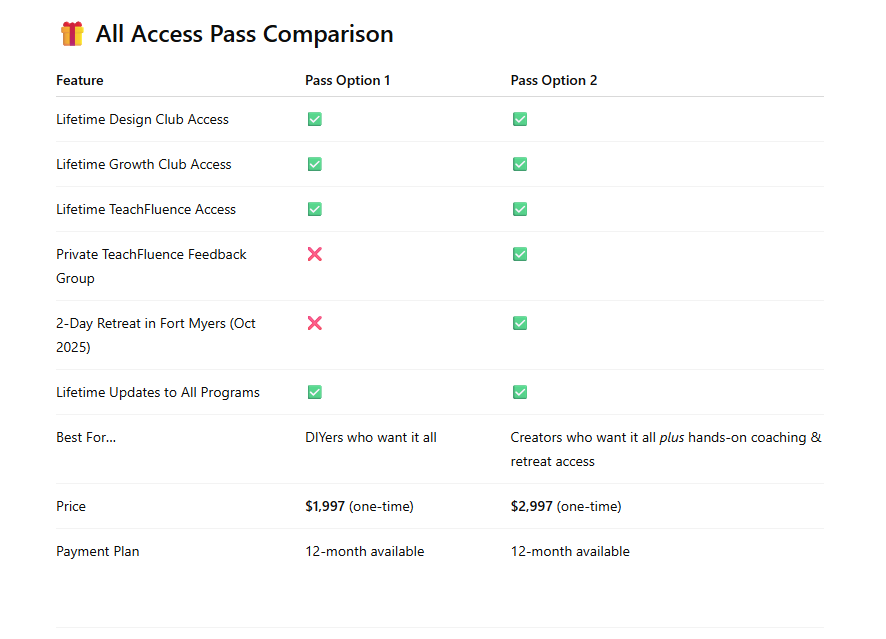Screen dimensions: 886x639
Task: Click Pass Option 2 checkmark for TeachFluence Access
Action: (520, 209)
